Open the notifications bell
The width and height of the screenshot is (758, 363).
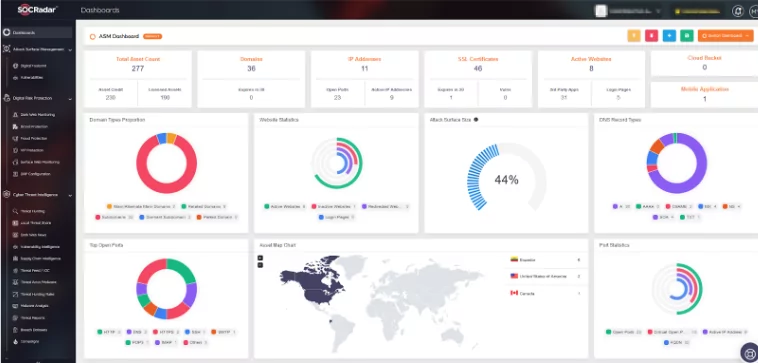coord(738,11)
